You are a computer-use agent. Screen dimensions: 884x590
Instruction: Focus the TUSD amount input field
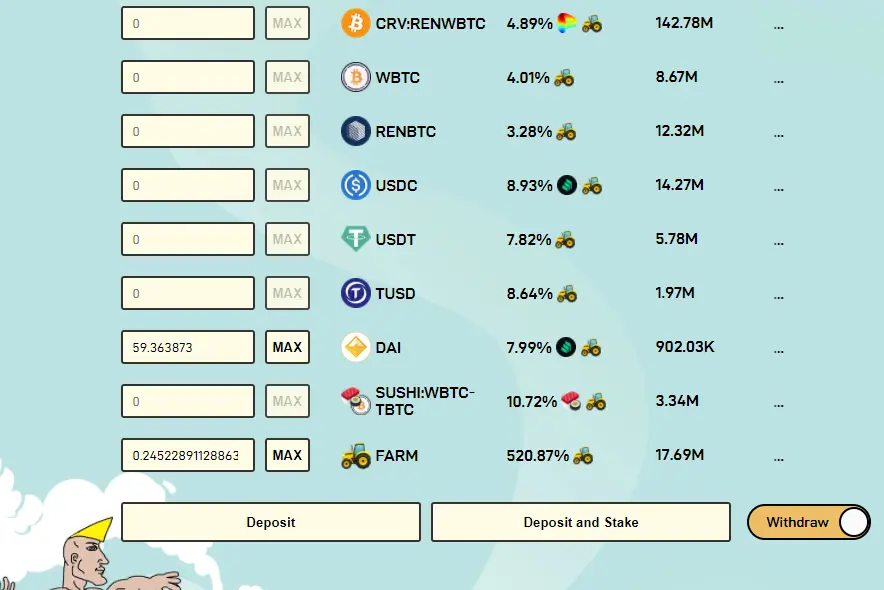coord(188,293)
